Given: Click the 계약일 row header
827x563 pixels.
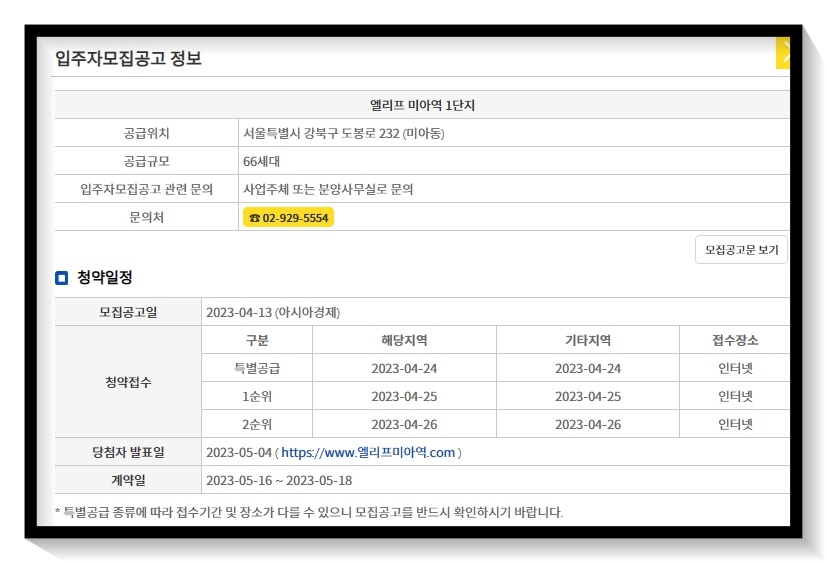Looking at the screenshot, I should coord(128,480).
